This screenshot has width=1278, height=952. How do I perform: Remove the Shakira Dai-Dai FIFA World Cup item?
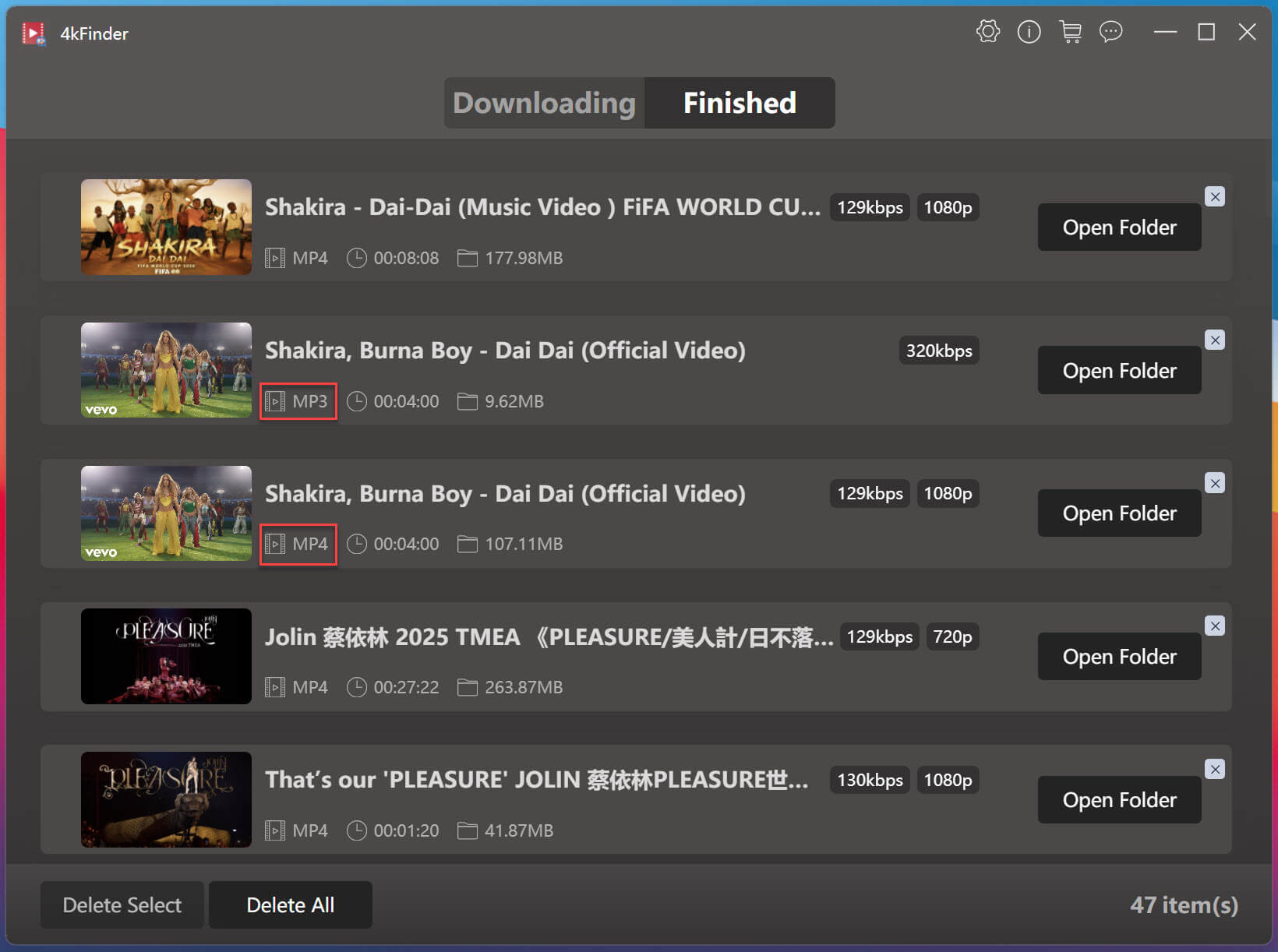click(1215, 196)
